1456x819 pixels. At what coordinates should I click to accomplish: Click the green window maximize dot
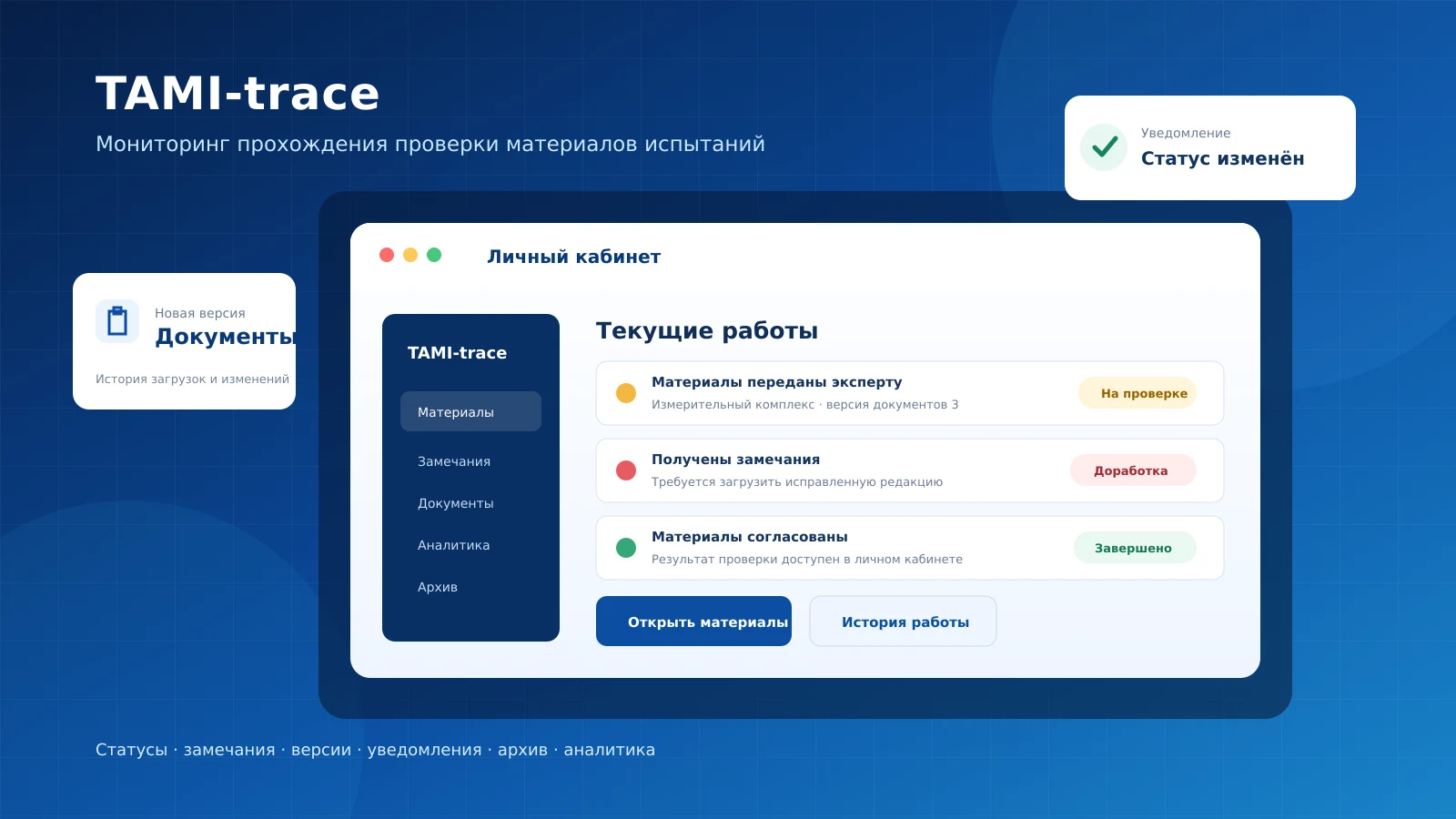434,255
